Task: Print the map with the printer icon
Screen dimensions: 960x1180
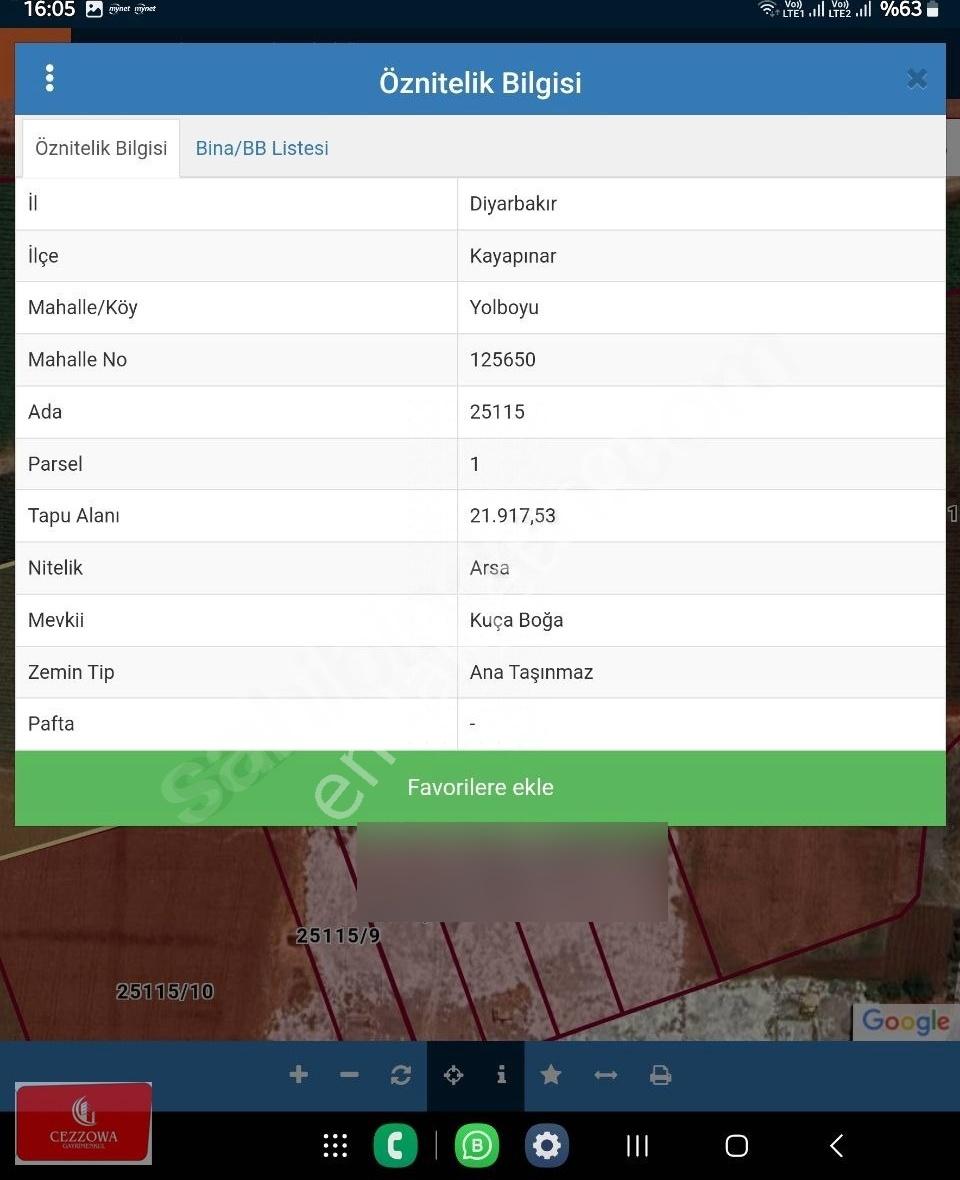Action: (x=661, y=1075)
